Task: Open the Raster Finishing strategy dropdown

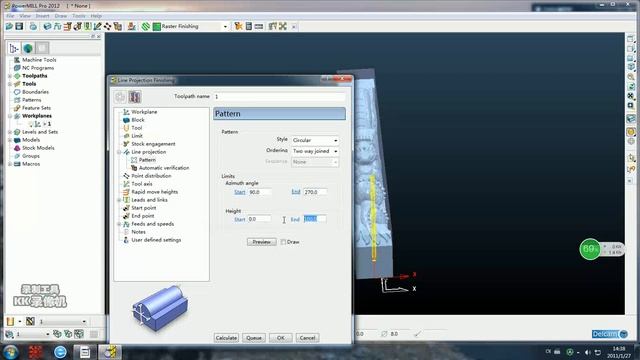Action: (225, 27)
